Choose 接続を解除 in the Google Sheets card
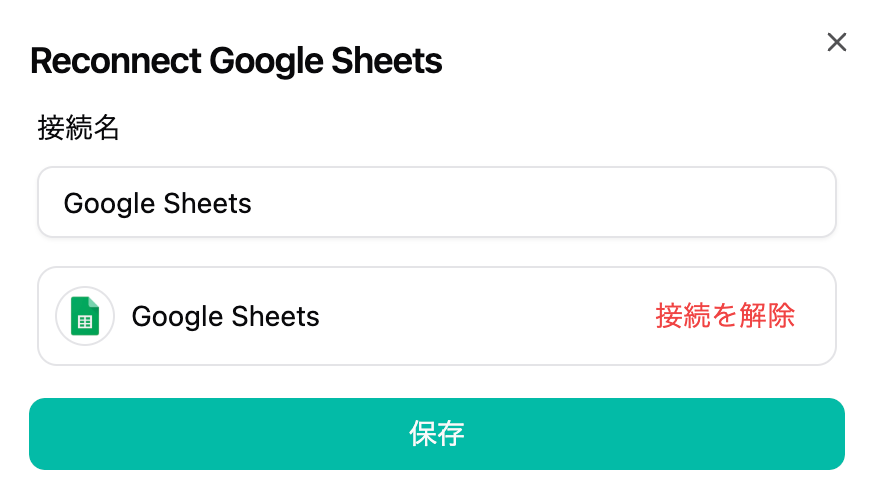Image resolution: width=880 pixels, height=504 pixels. [725, 316]
